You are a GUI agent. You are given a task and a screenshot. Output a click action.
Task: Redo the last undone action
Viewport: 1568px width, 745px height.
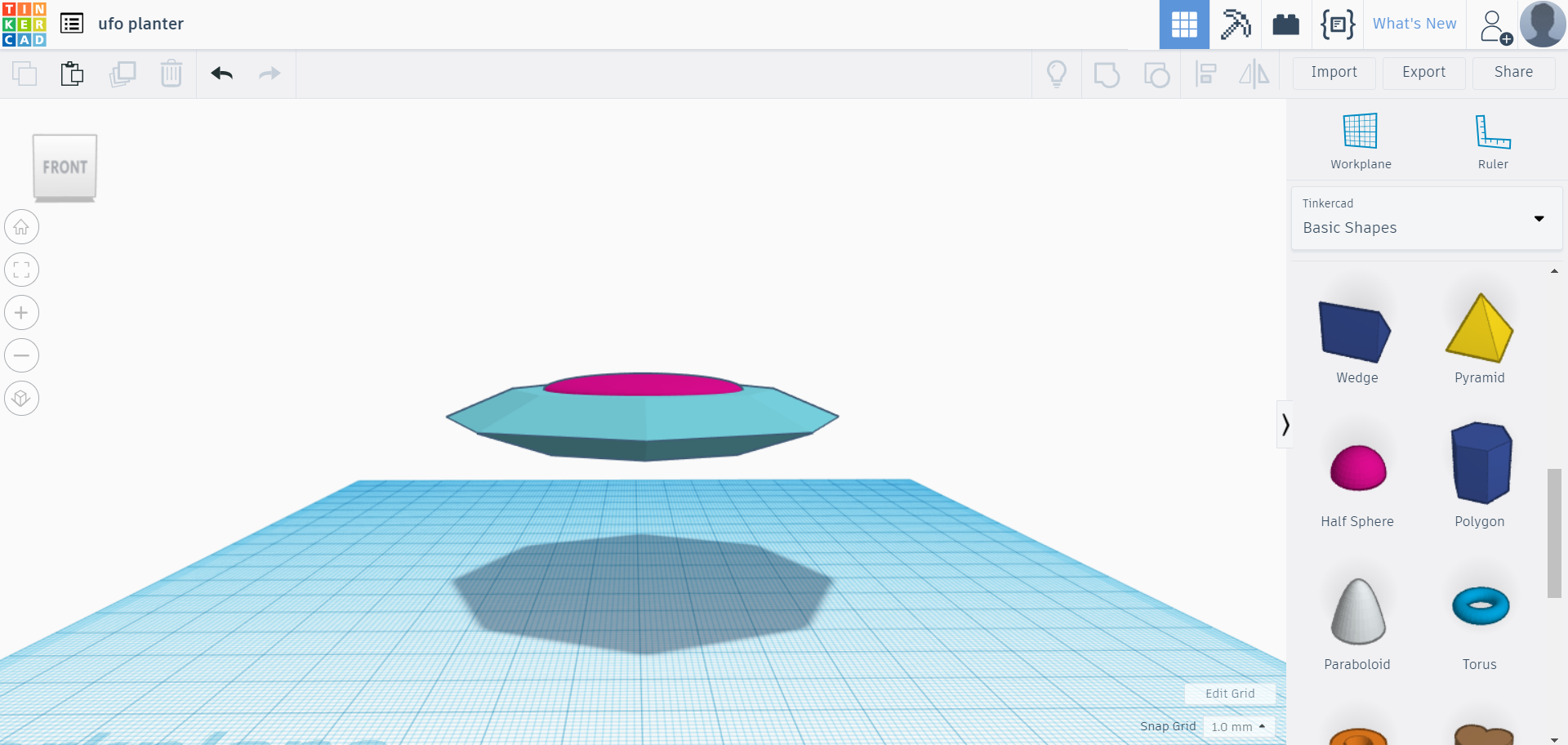(269, 74)
